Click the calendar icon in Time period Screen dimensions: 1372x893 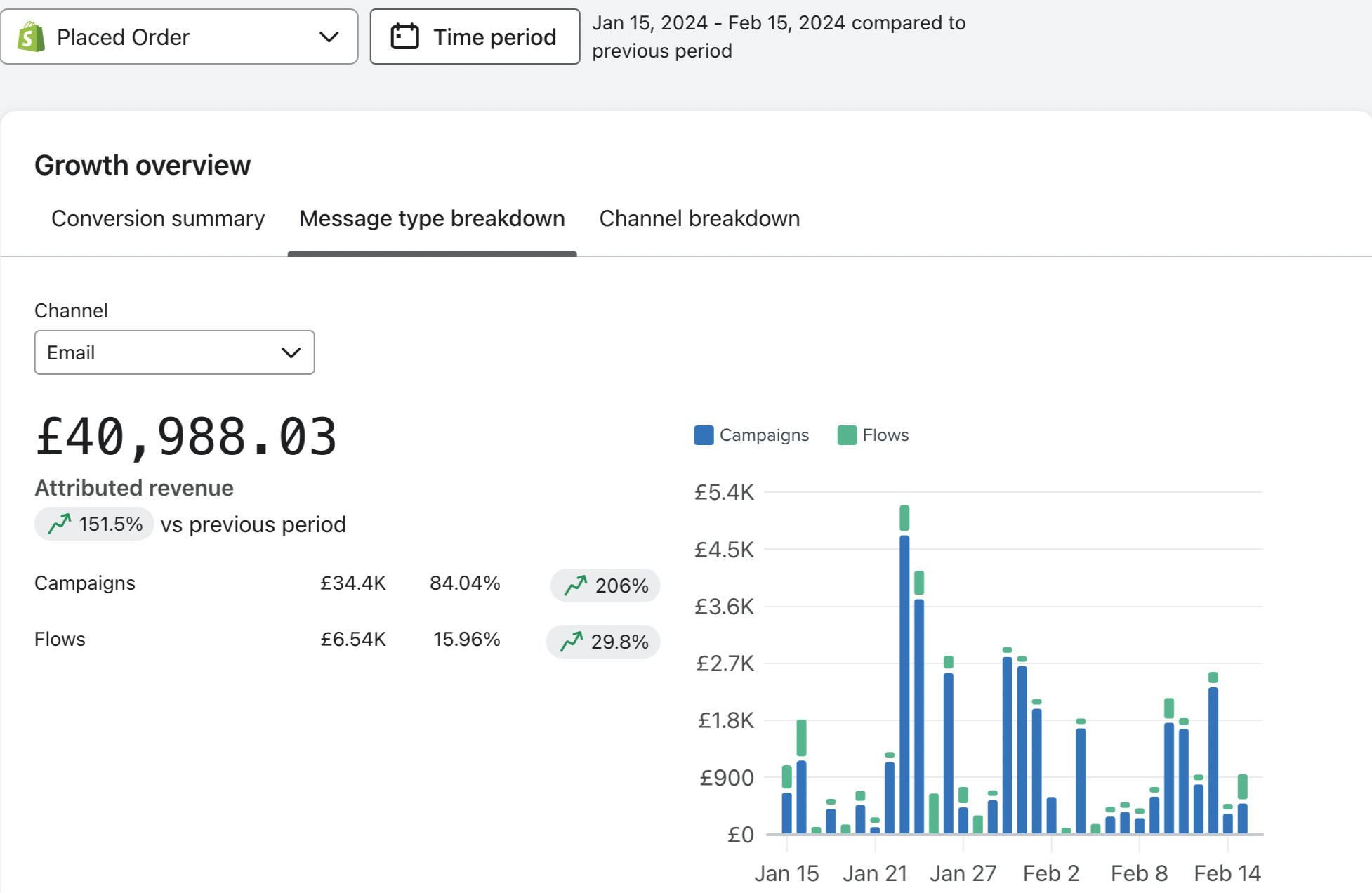coord(404,37)
